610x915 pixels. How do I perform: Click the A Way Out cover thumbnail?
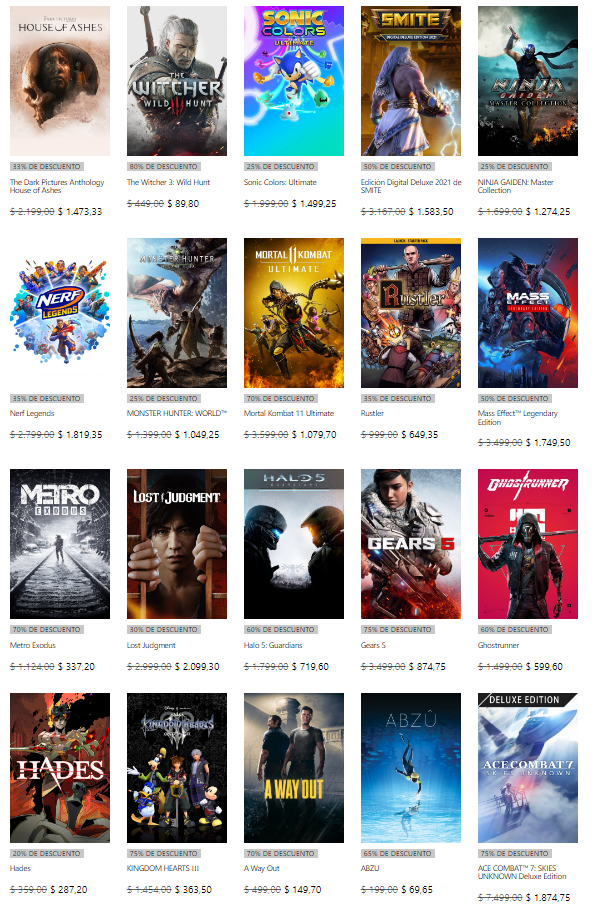coord(293,768)
